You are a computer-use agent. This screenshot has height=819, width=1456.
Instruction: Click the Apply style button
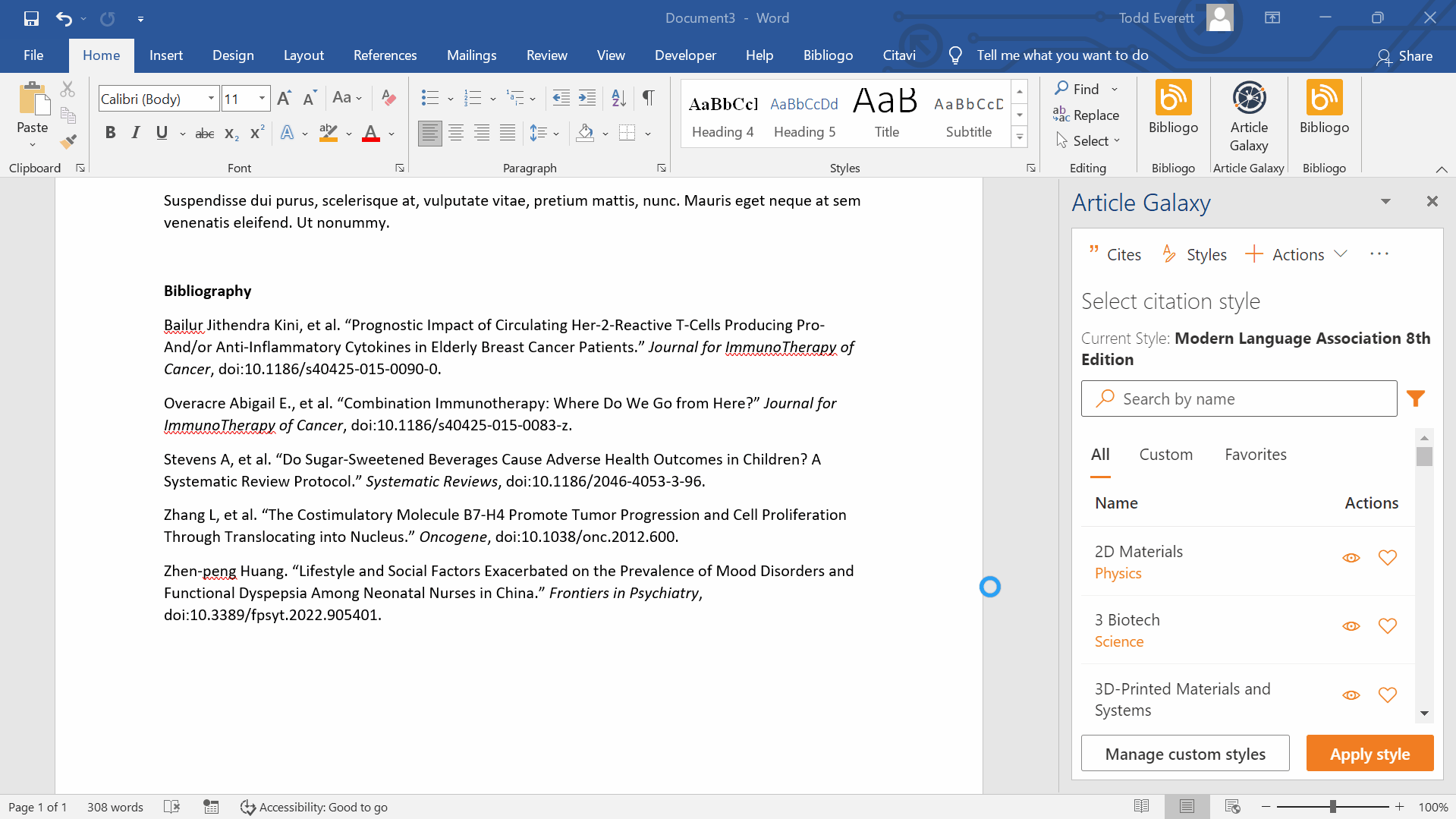(x=1370, y=754)
